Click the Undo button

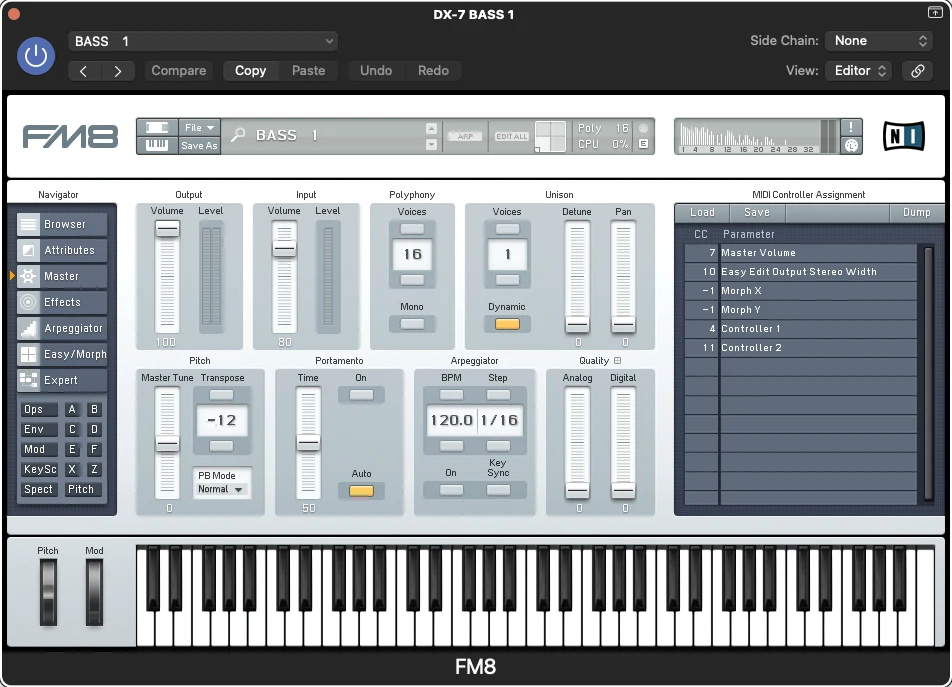[376, 71]
